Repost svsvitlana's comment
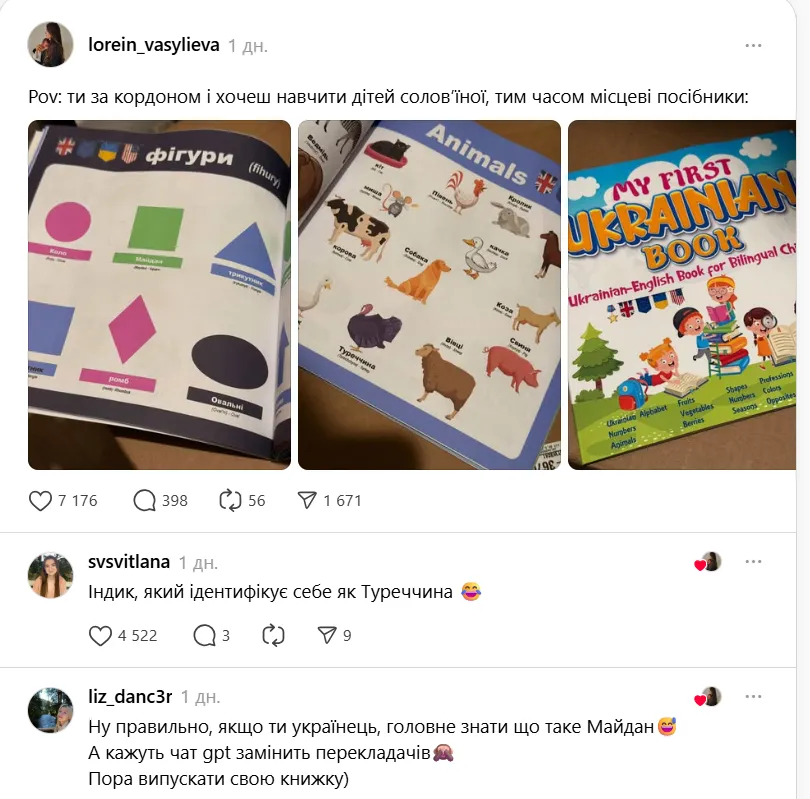The image size is (810, 799). (x=273, y=636)
